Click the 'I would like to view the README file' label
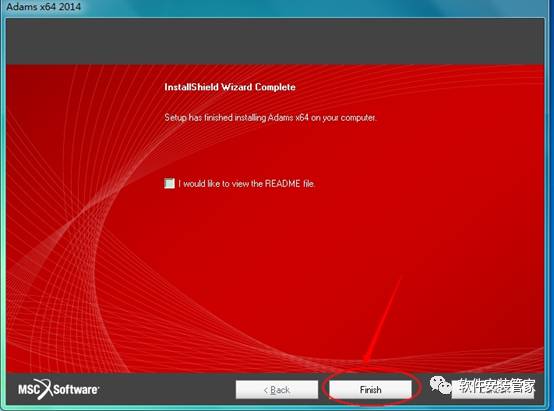 247,184
